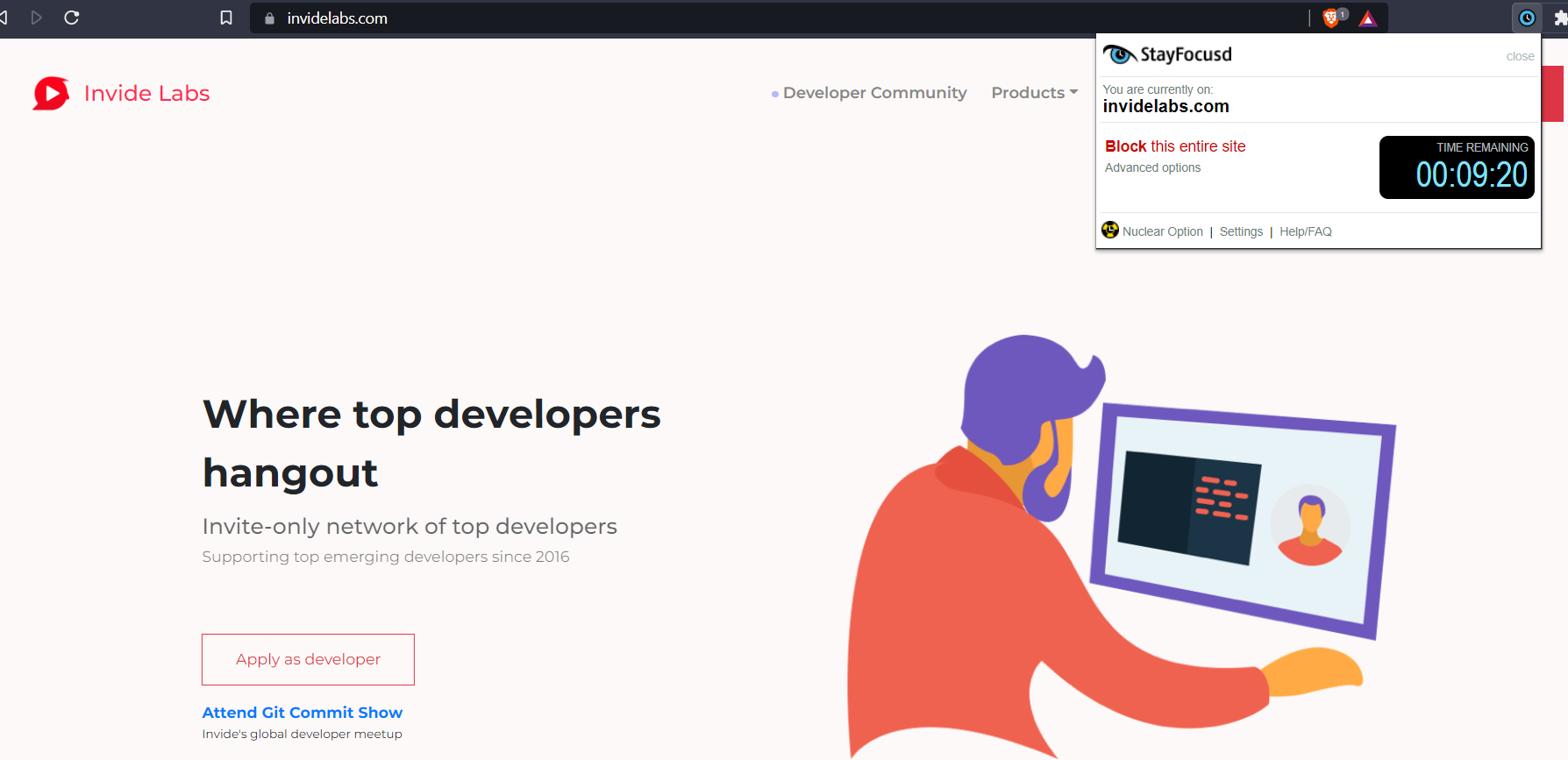The image size is (1568, 760).
Task: Click the padlock site security icon
Action: click(269, 18)
